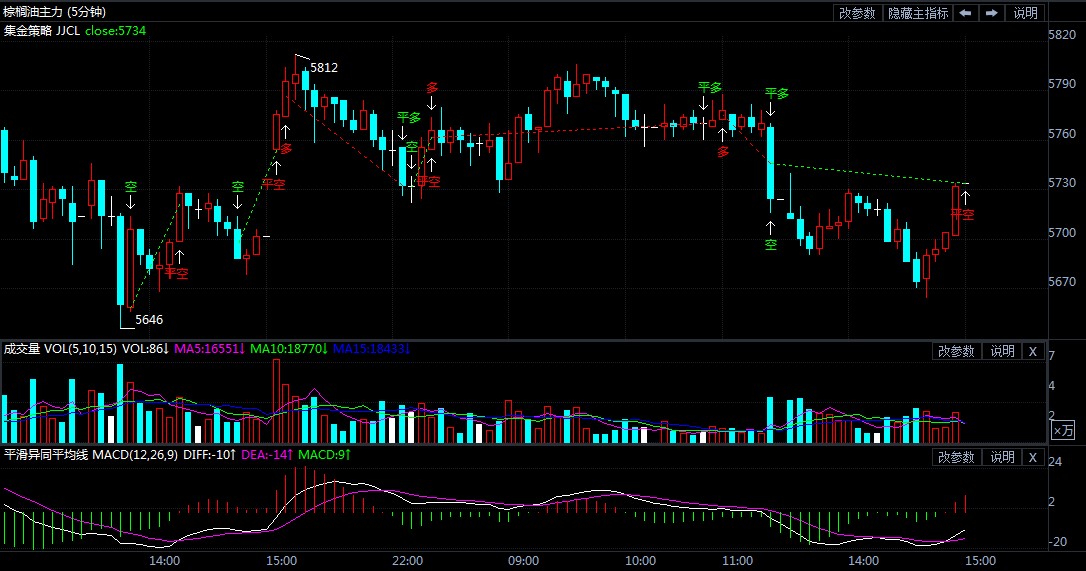Click the right arrow navigation icon

991,13
